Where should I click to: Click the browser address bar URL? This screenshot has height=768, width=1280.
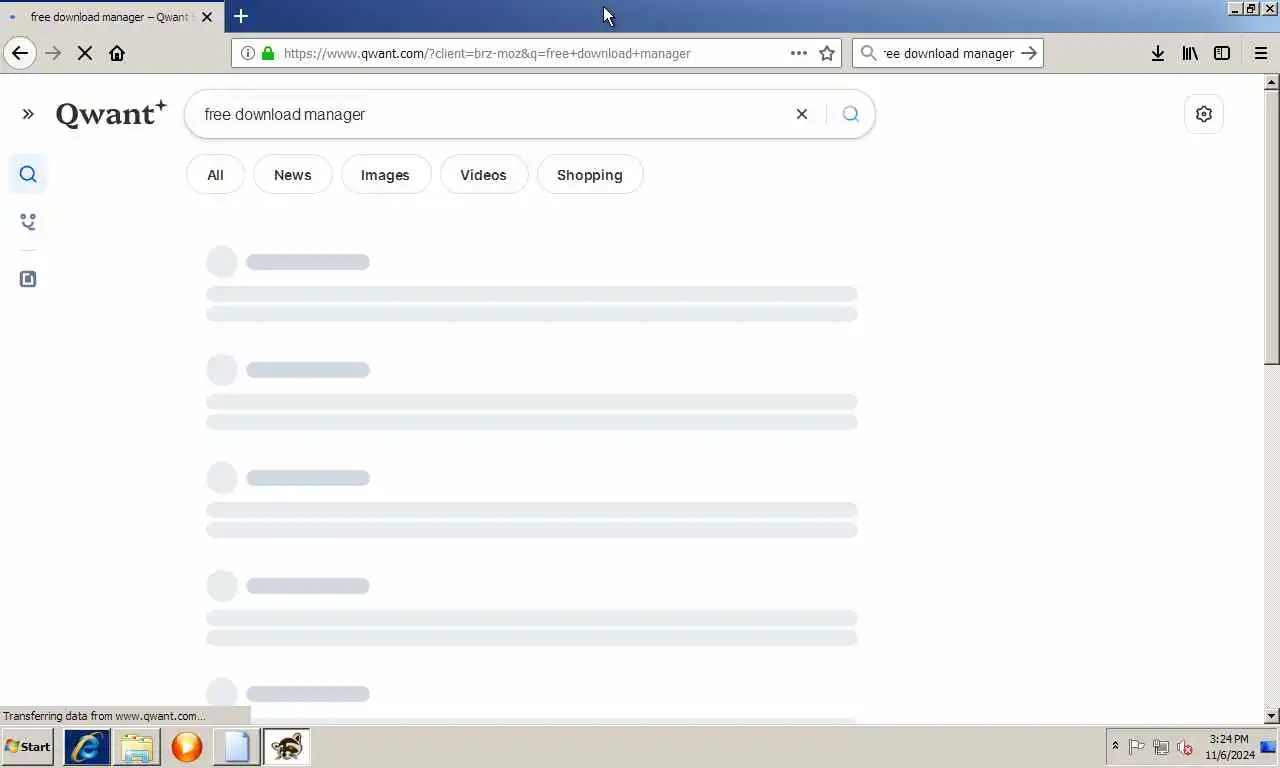pos(487,53)
